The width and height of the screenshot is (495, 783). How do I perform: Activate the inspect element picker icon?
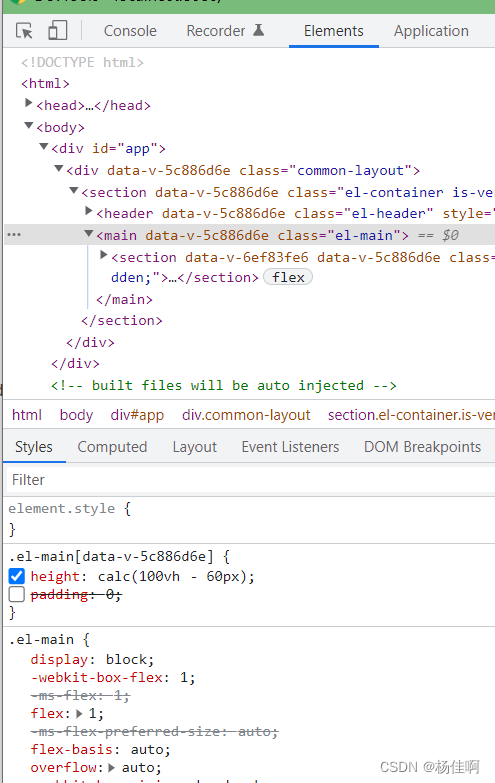(24, 31)
